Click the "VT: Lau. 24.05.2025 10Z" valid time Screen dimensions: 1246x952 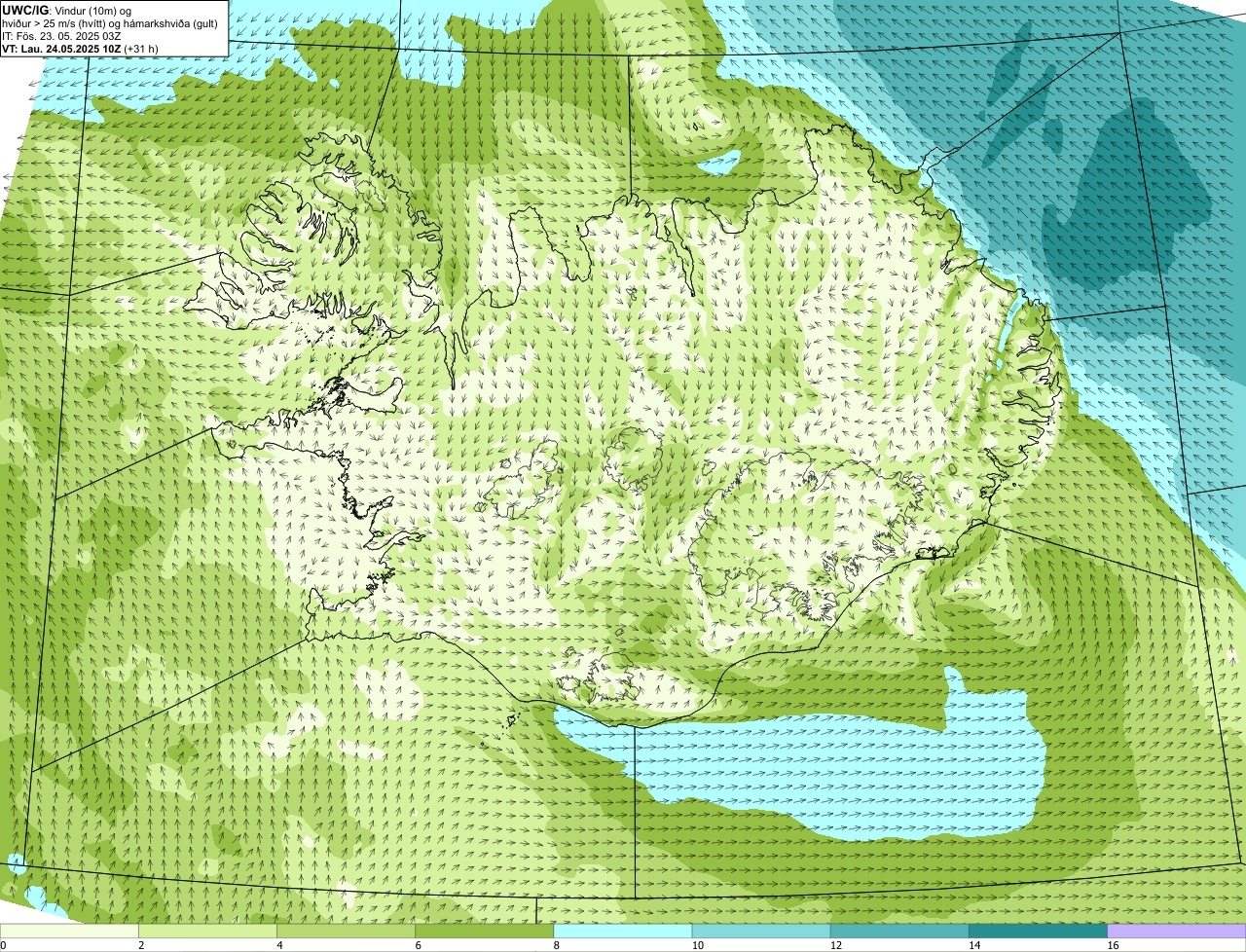point(62,49)
